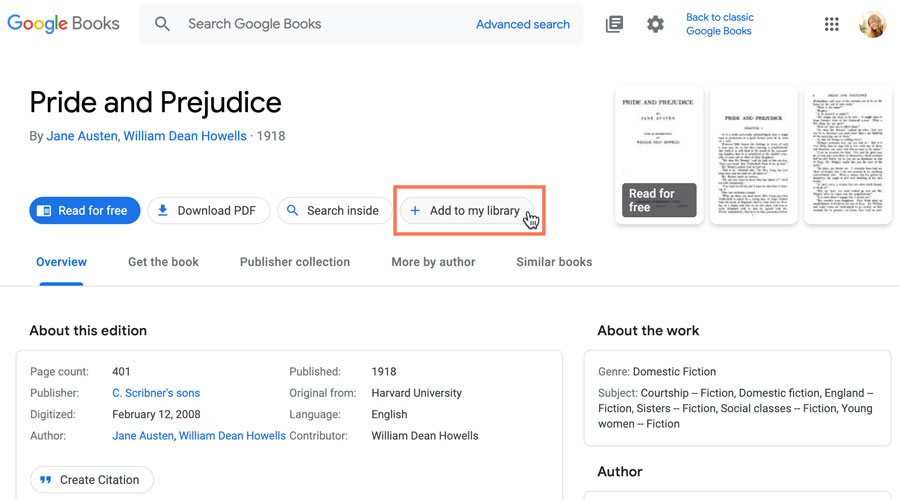Click Back to classic Google Books
The image size is (900, 500).
coord(720,24)
